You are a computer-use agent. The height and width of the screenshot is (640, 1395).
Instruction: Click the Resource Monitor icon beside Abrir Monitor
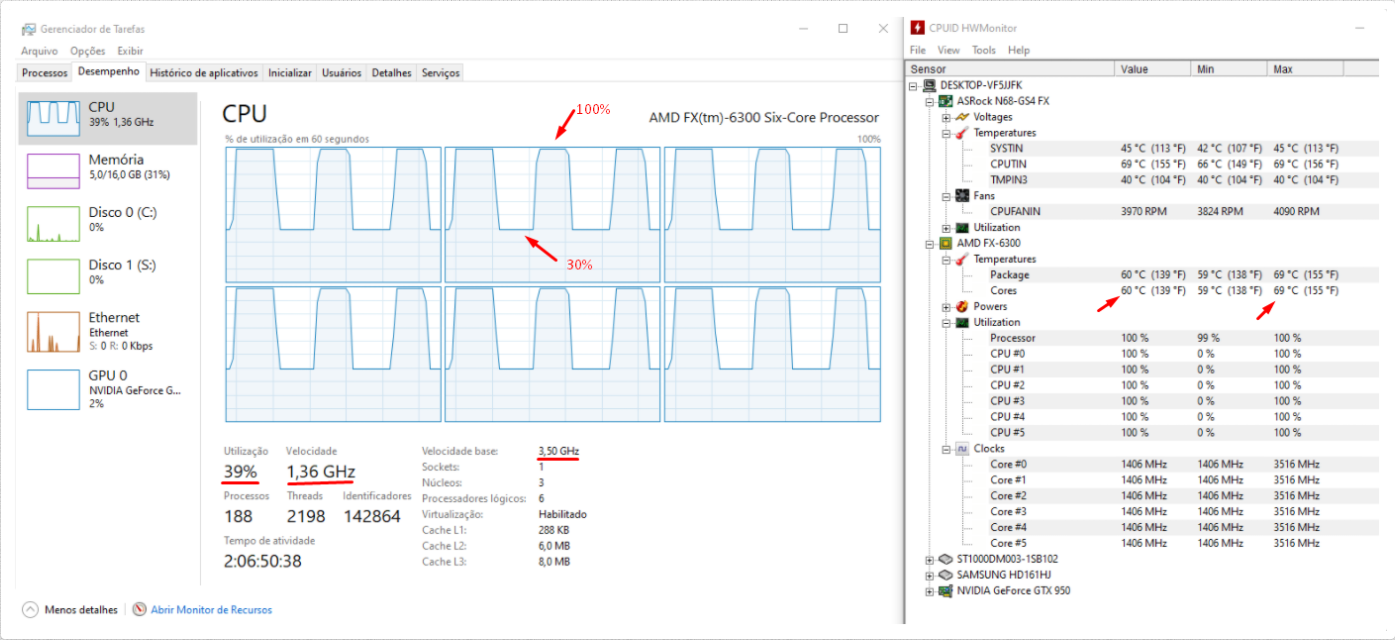(140, 609)
